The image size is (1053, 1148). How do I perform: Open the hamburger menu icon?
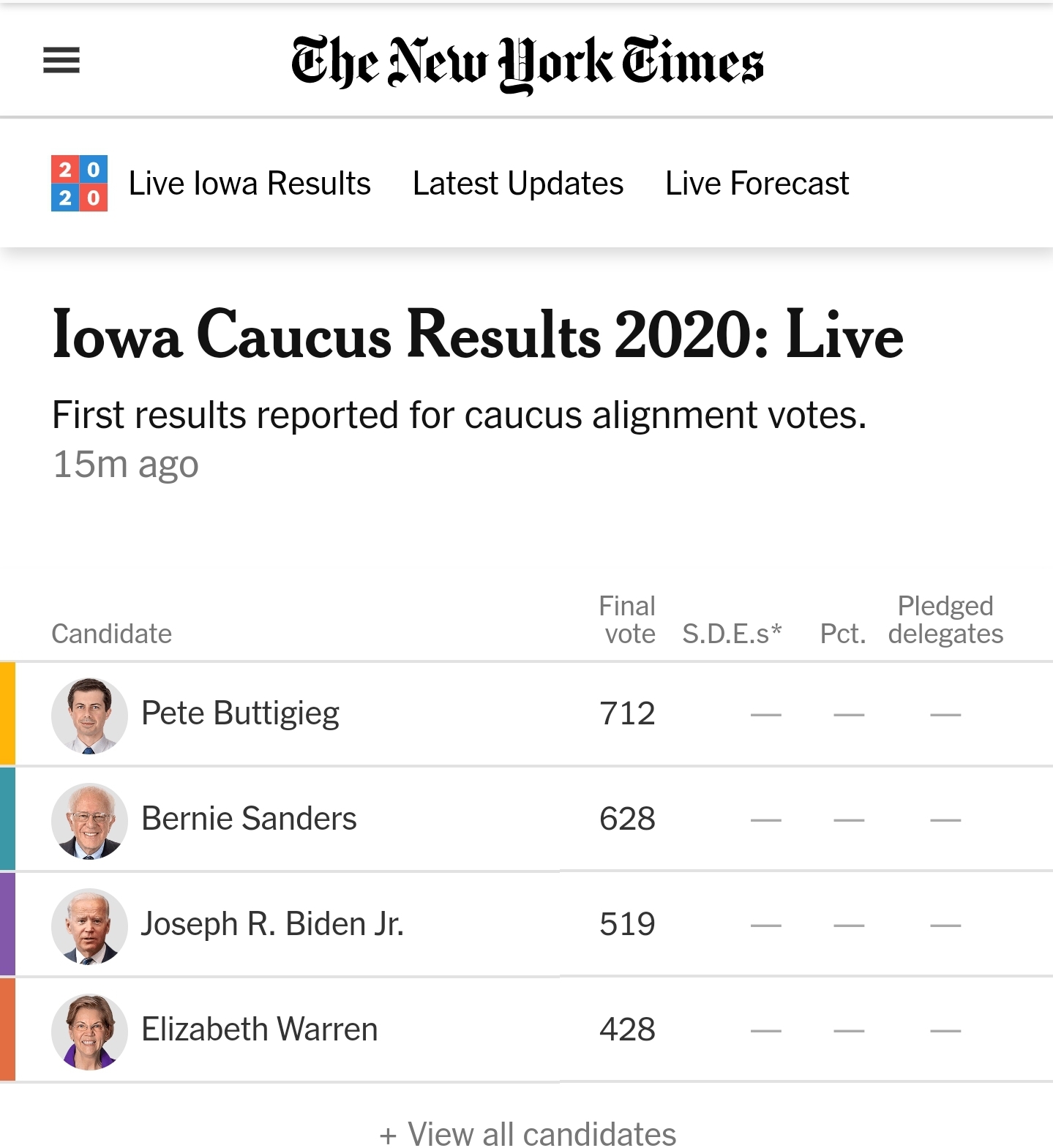(x=61, y=60)
